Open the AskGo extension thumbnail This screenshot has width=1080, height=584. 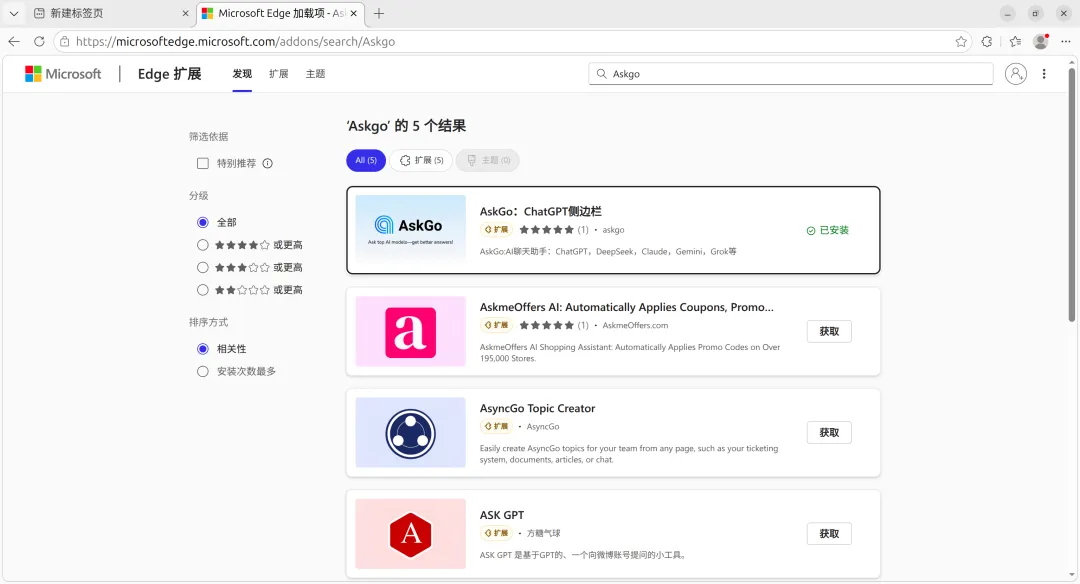click(x=411, y=229)
